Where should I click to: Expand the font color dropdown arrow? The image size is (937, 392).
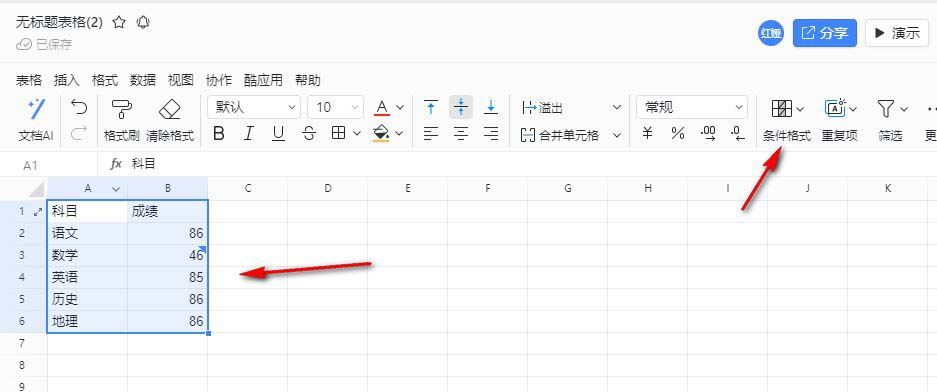point(400,108)
